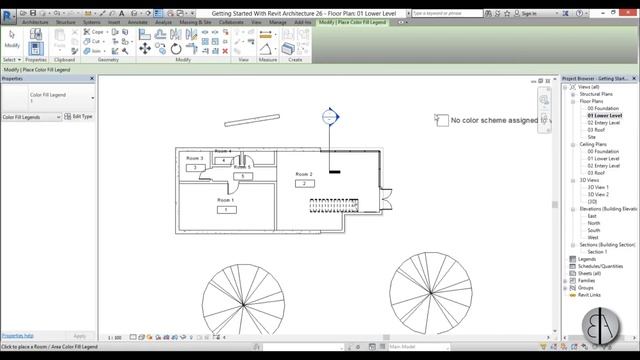
Task: Activate the Move tool
Action: (144, 49)
